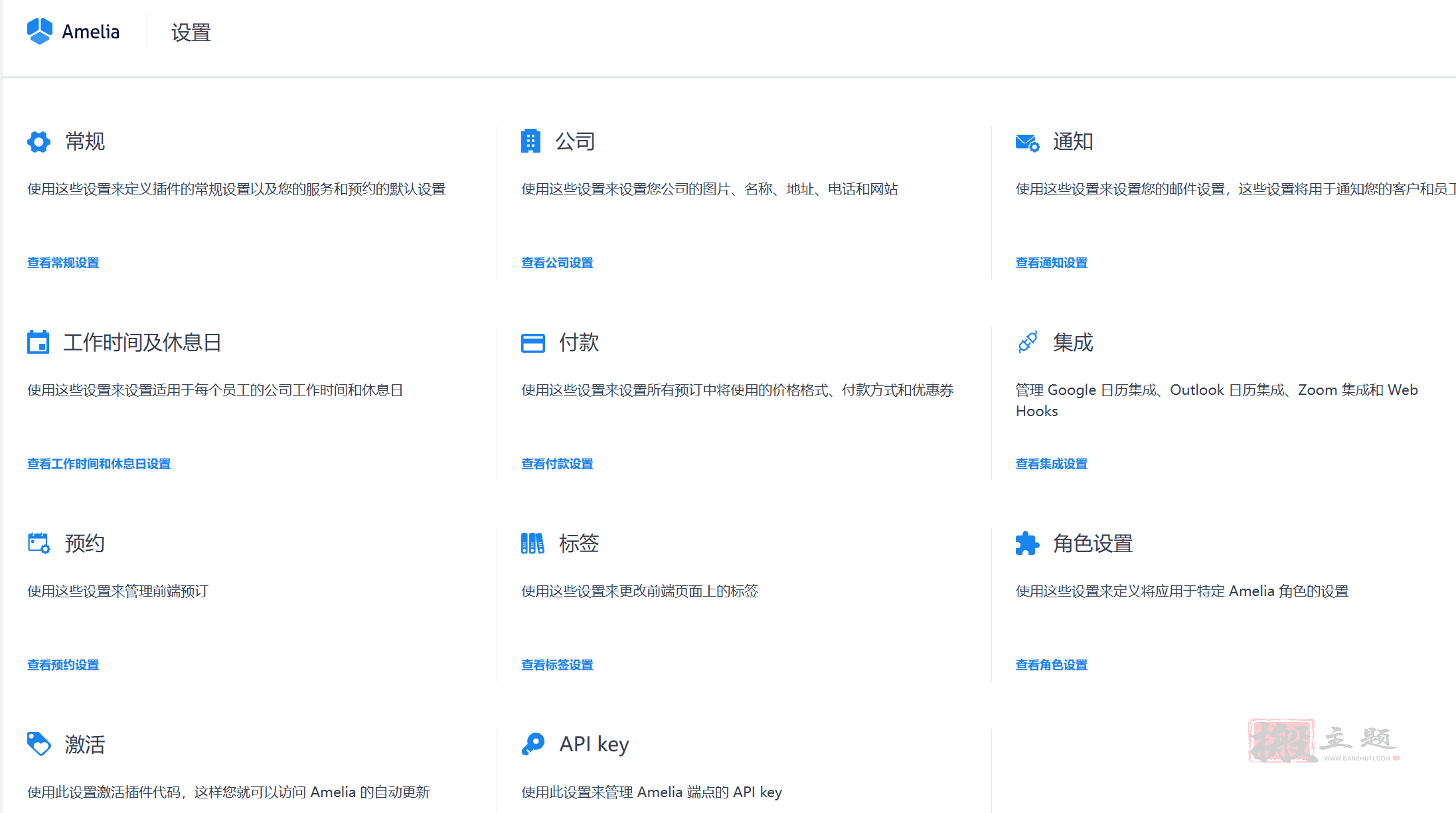Open 查看通知设置 link
This screenshot has height=813, width=1456.
click(x=1052, y=263)
